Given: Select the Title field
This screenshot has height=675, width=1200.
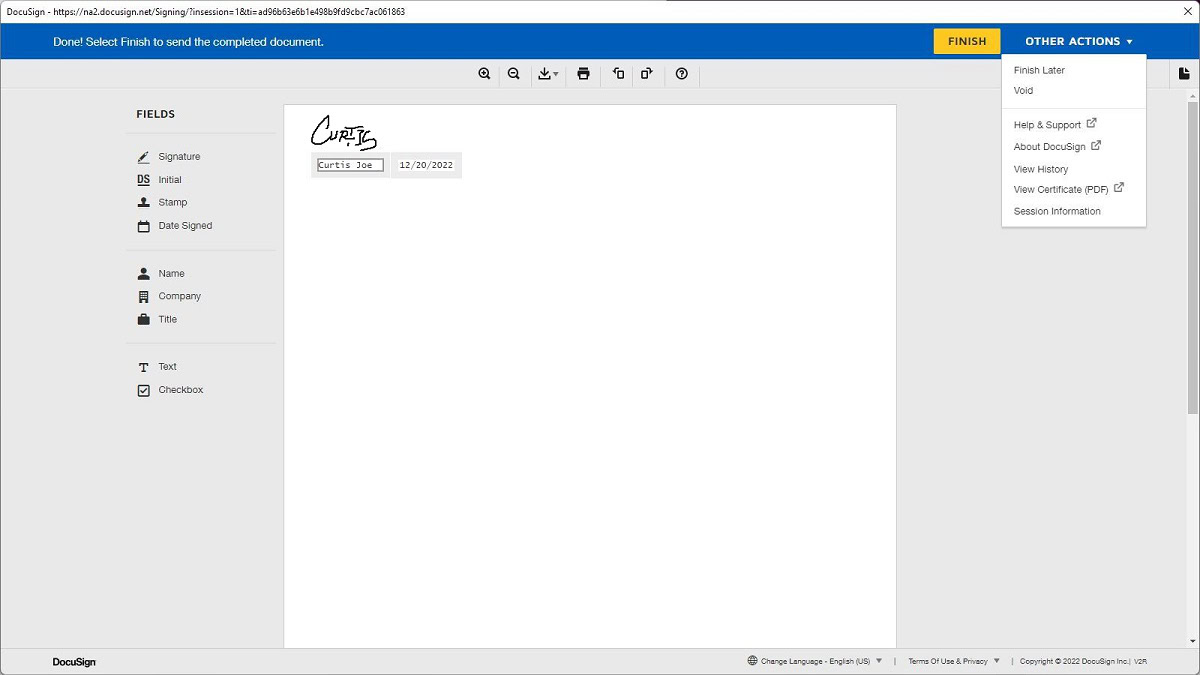Looking at the screenshot, I should point(157,320).
